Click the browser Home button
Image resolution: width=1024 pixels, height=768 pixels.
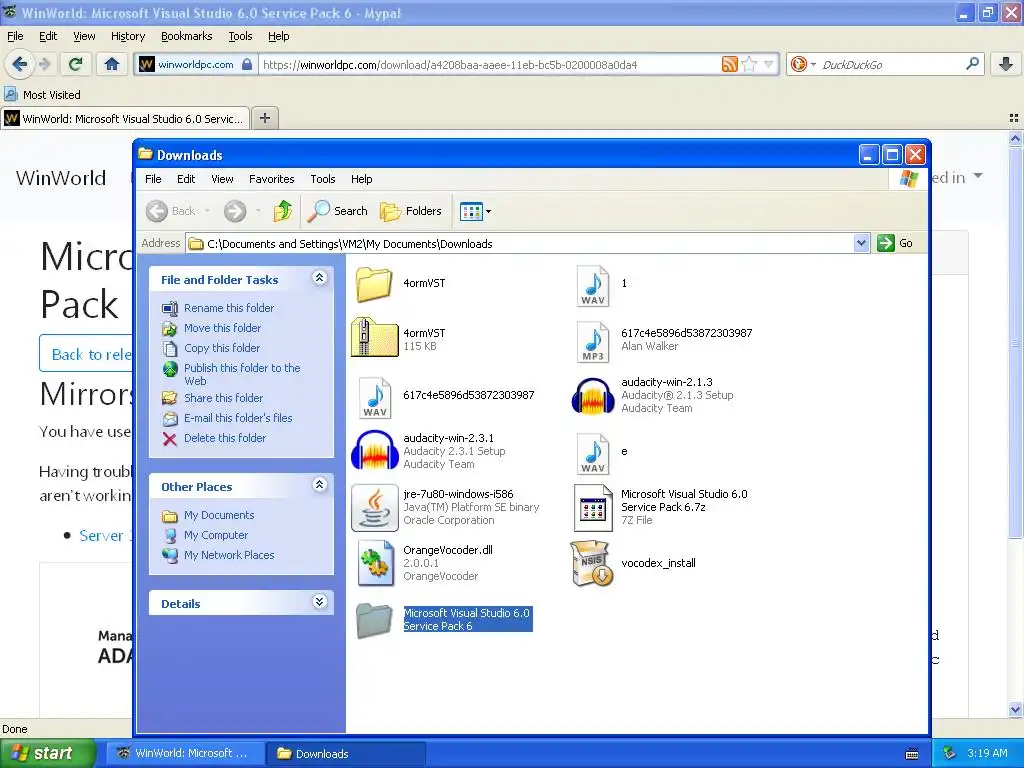[x=112, y=64]
